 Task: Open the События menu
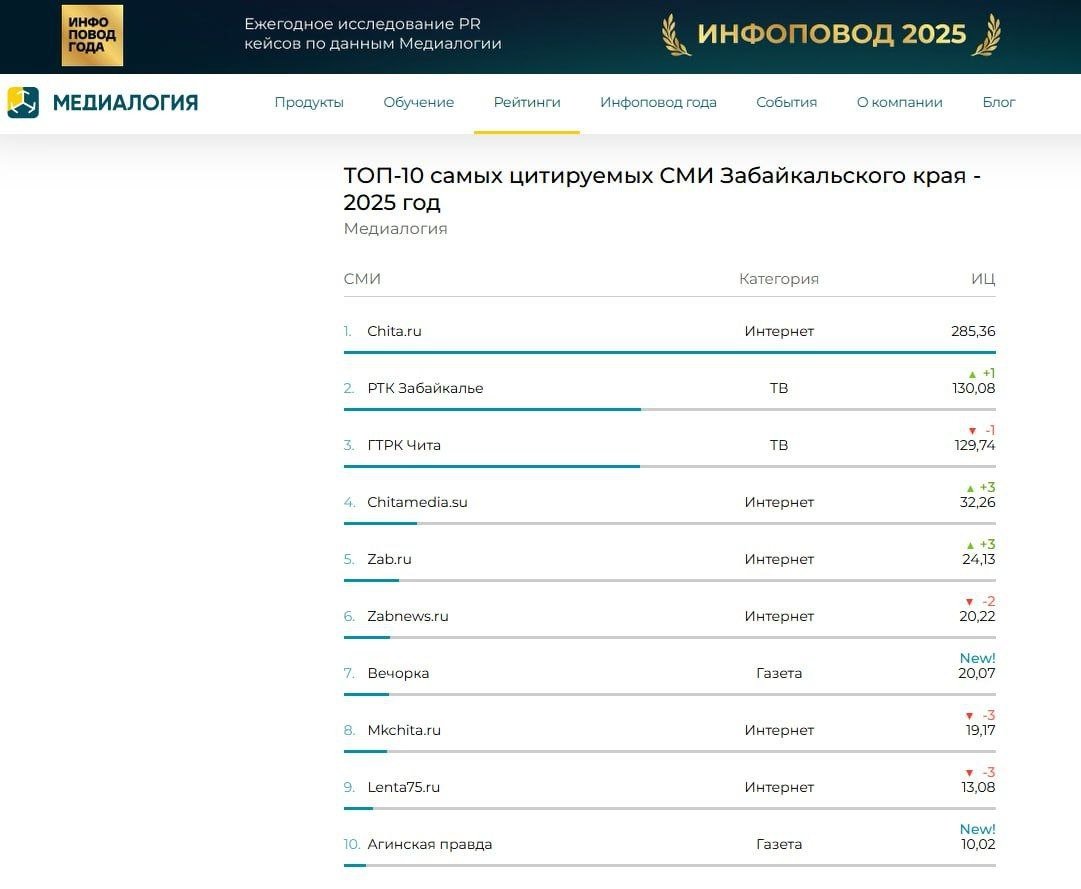pyautogui.click(x=786, y=102)
